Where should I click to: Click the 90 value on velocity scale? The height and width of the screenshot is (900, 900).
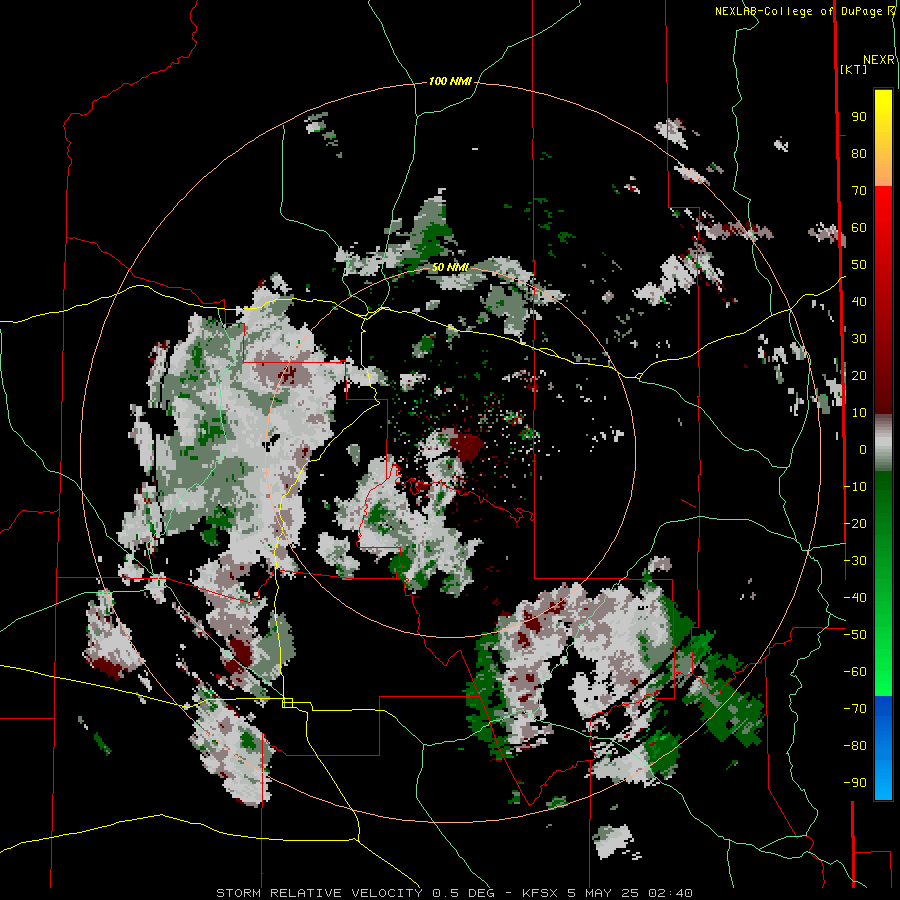[x=859, y=116]
